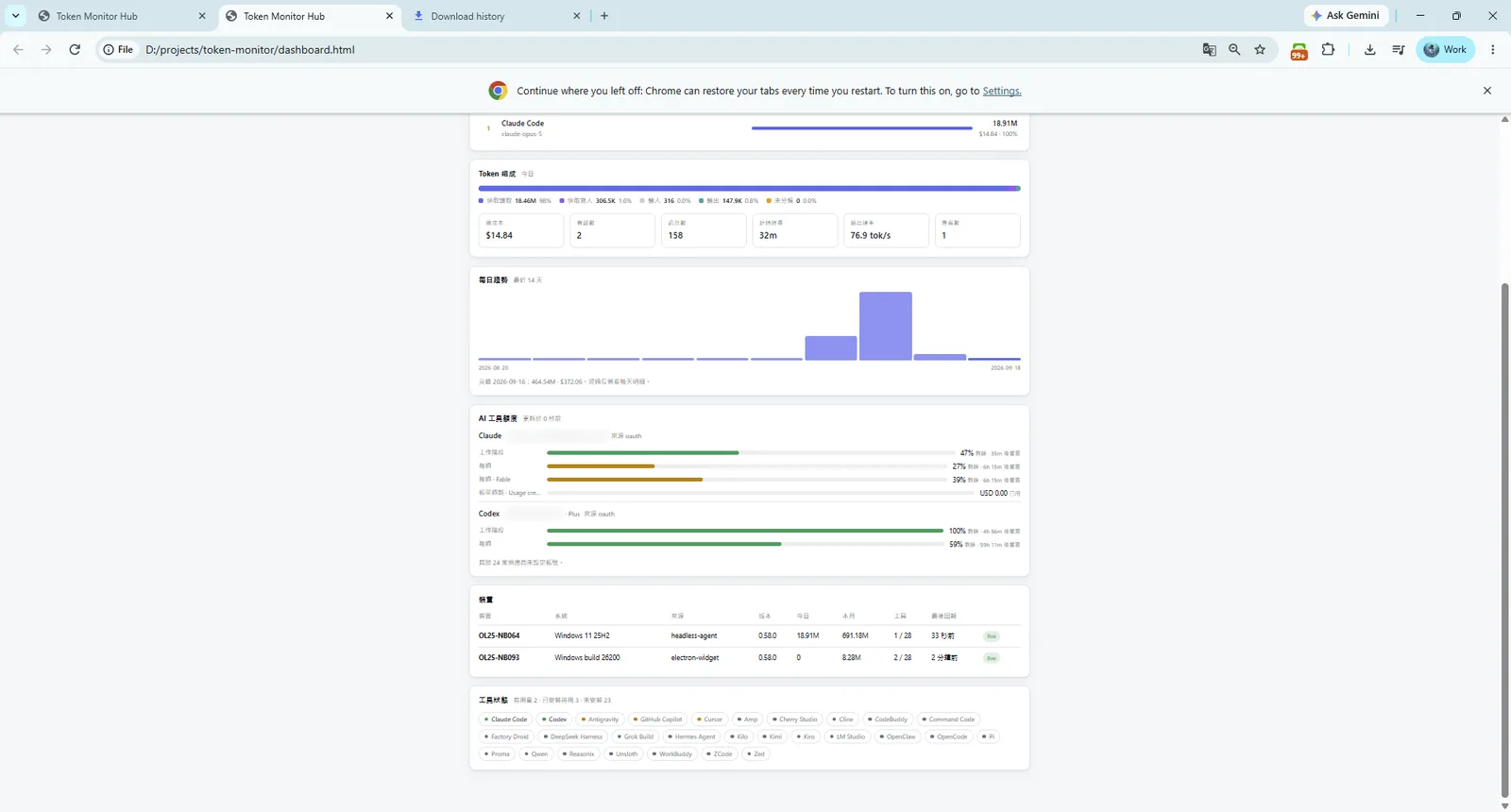Click the Claude 47% green usage bar

[x=642, y=453]
